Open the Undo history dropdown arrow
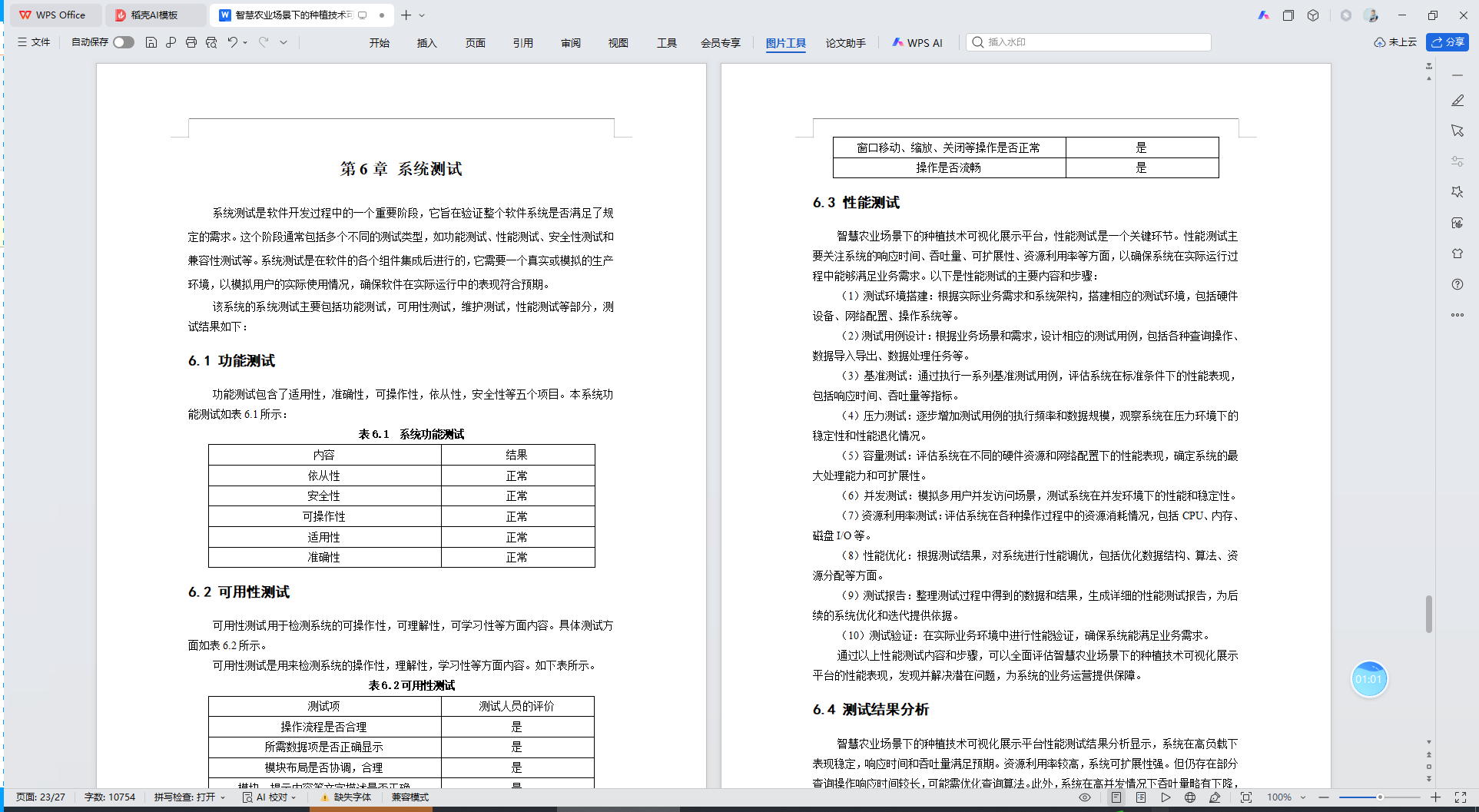 (245, 43)
